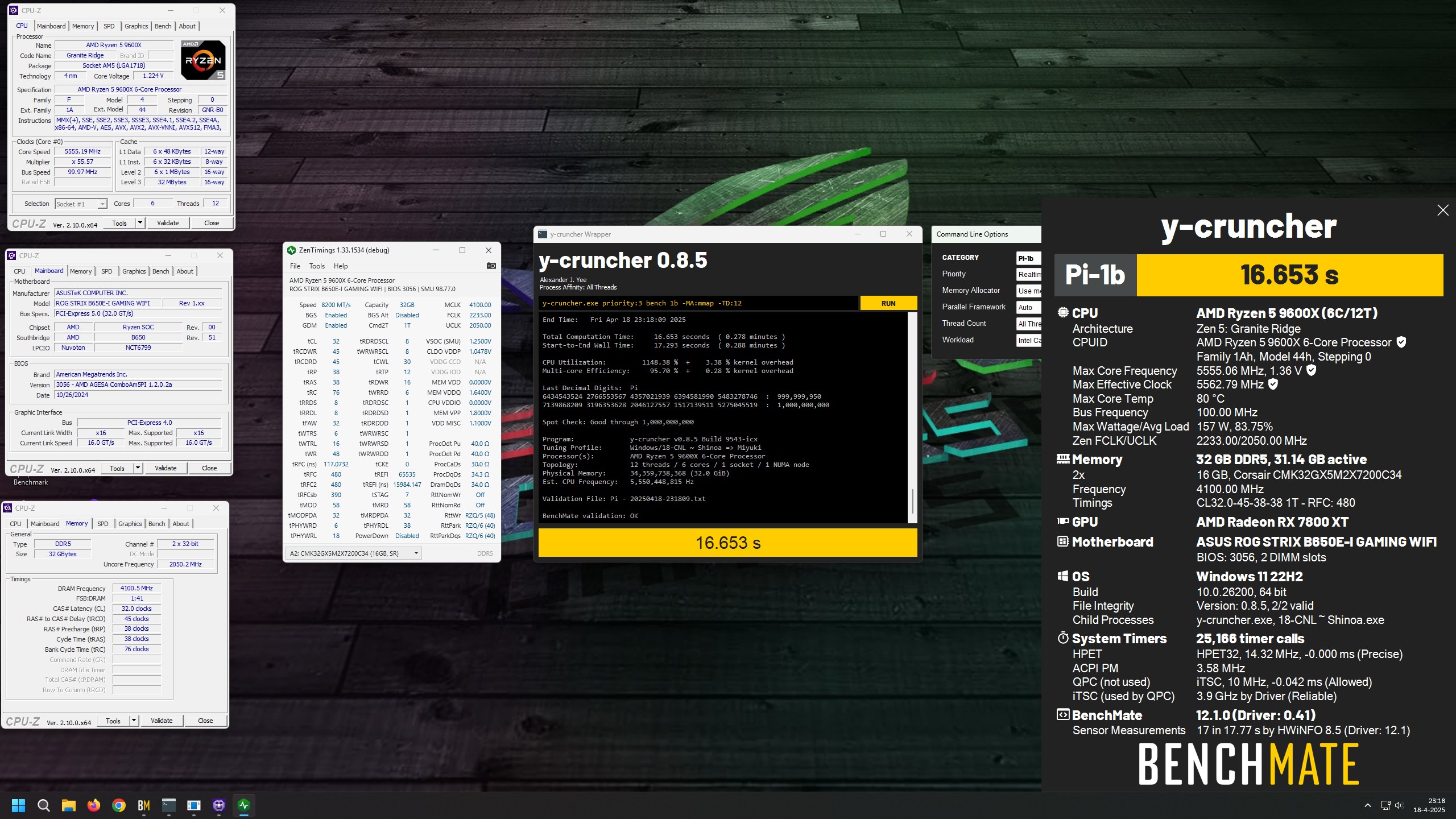Click the ZenTimings Speed value 8200 MT/s
Viewport: 1456px width, 819px height.
pyautogui.click(x=336, y=305)
